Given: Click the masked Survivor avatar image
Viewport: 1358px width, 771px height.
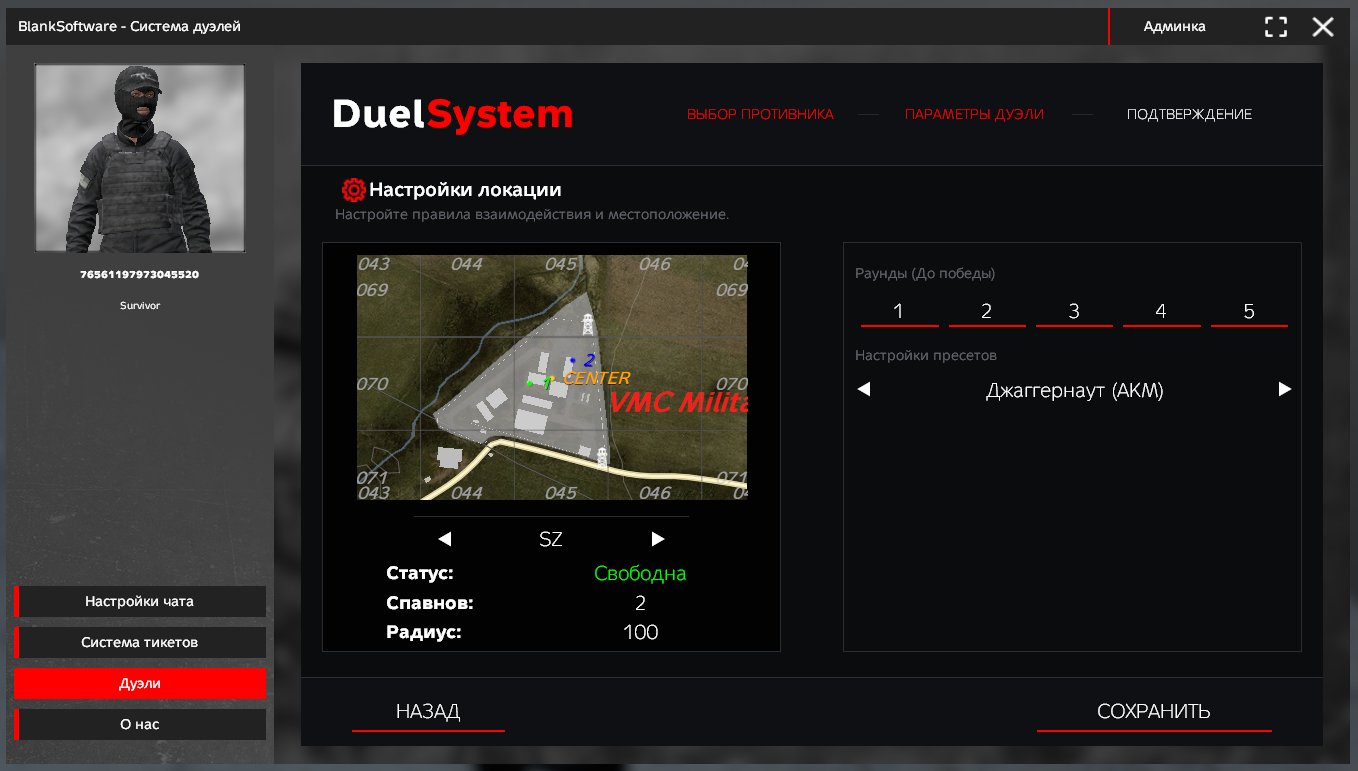Looking at the screenshot, I should click(x=140, y=158).
